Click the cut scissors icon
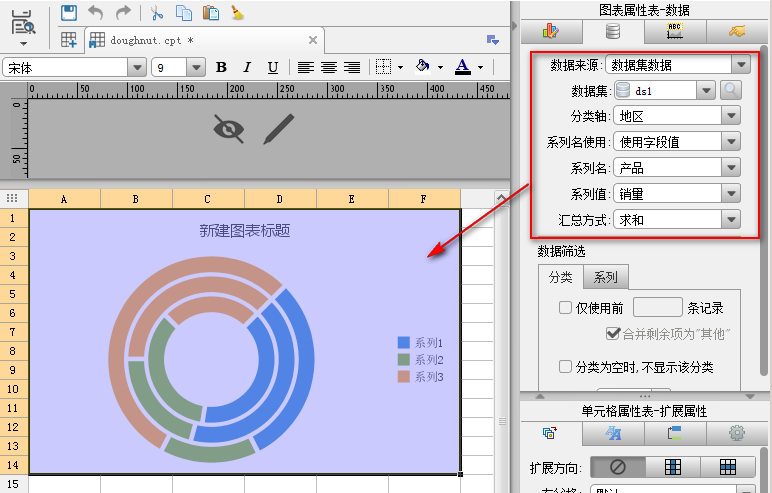Screen dimensions: 772x493 (x=157, y=13)
